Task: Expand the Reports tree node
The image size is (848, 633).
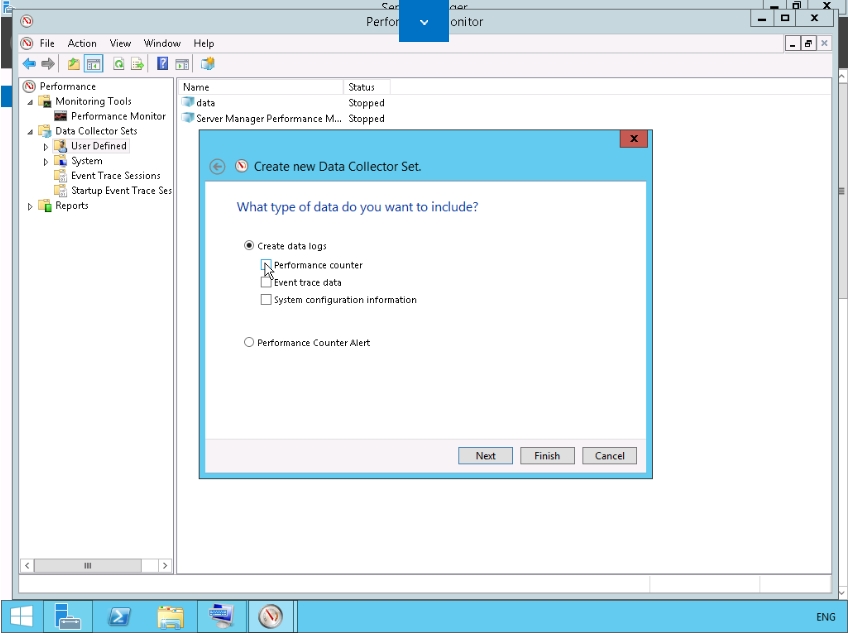Action: (x=30, y=206)
